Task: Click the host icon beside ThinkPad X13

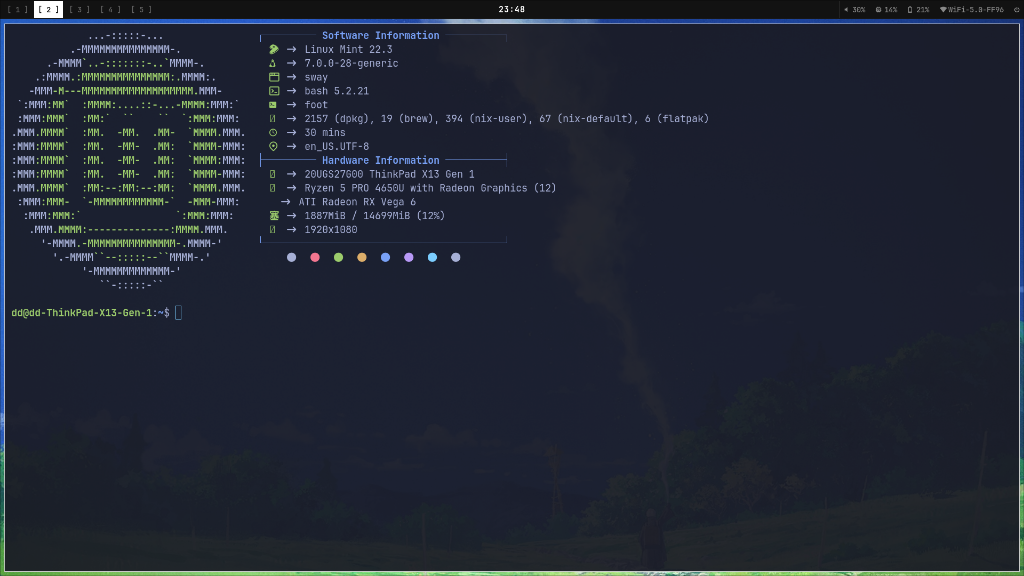Action: [x=273, y=174]
